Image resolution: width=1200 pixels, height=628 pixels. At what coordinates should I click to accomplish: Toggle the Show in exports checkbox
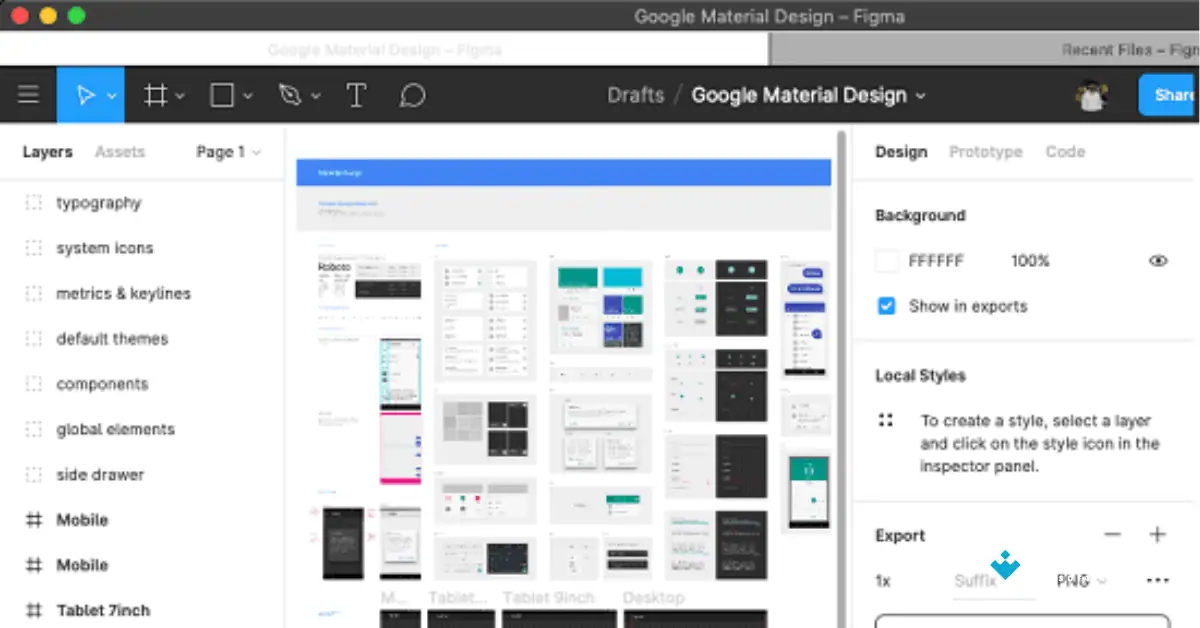(886, 306)
